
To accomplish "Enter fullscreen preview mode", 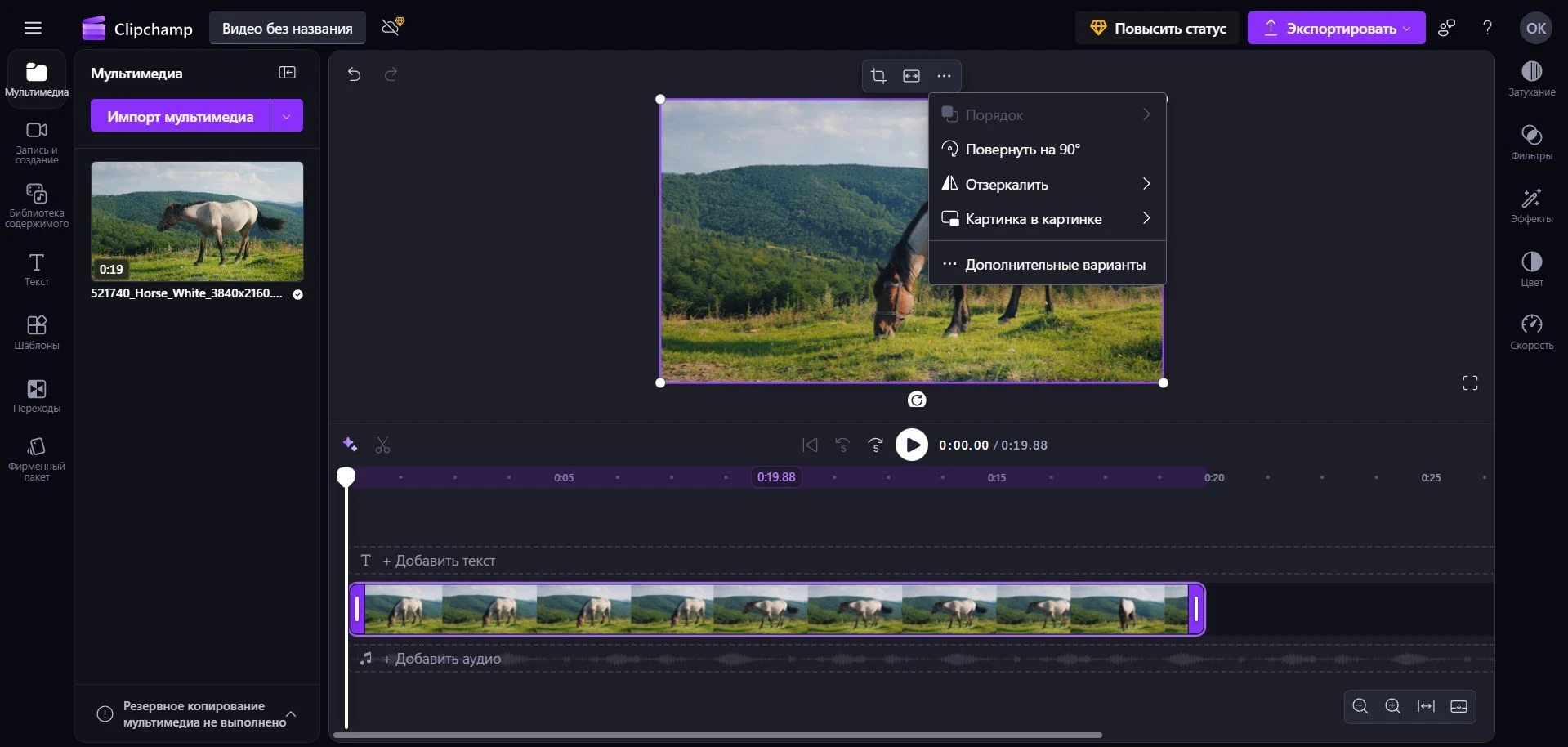I will [x=1470, y=383].
